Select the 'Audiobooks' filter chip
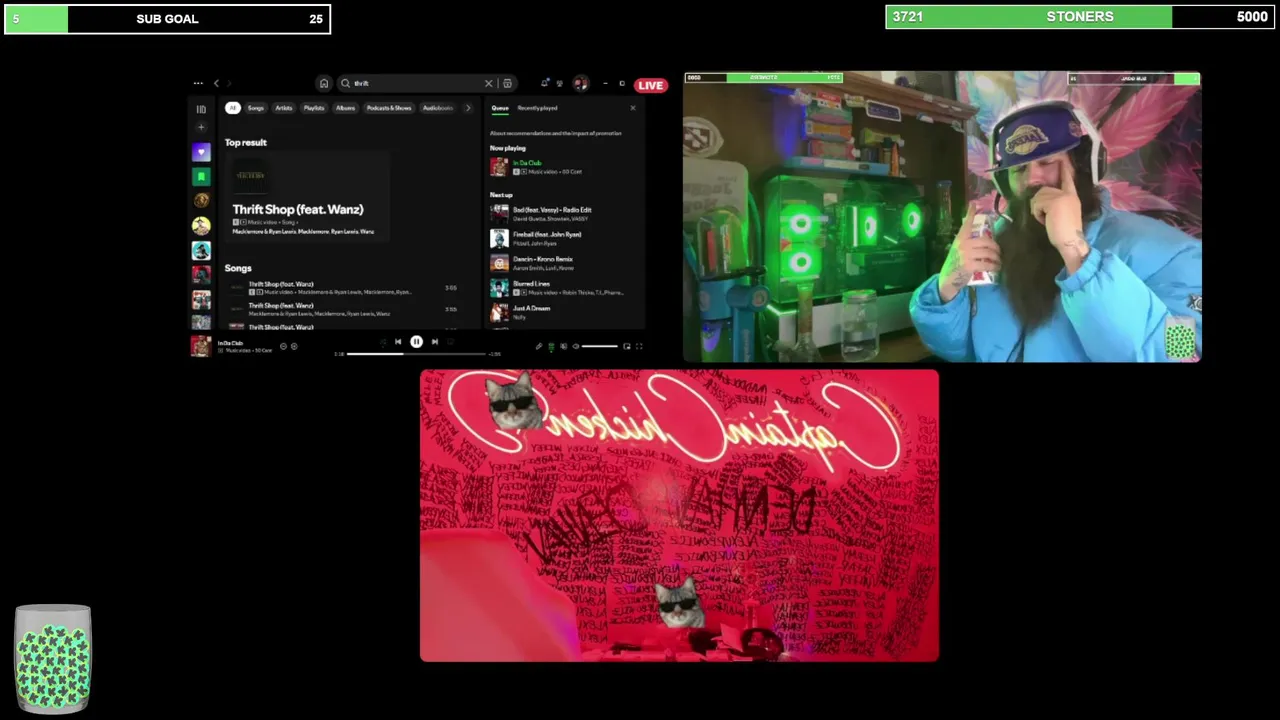The image size is (1280, 720). click(x=438, y=108)
